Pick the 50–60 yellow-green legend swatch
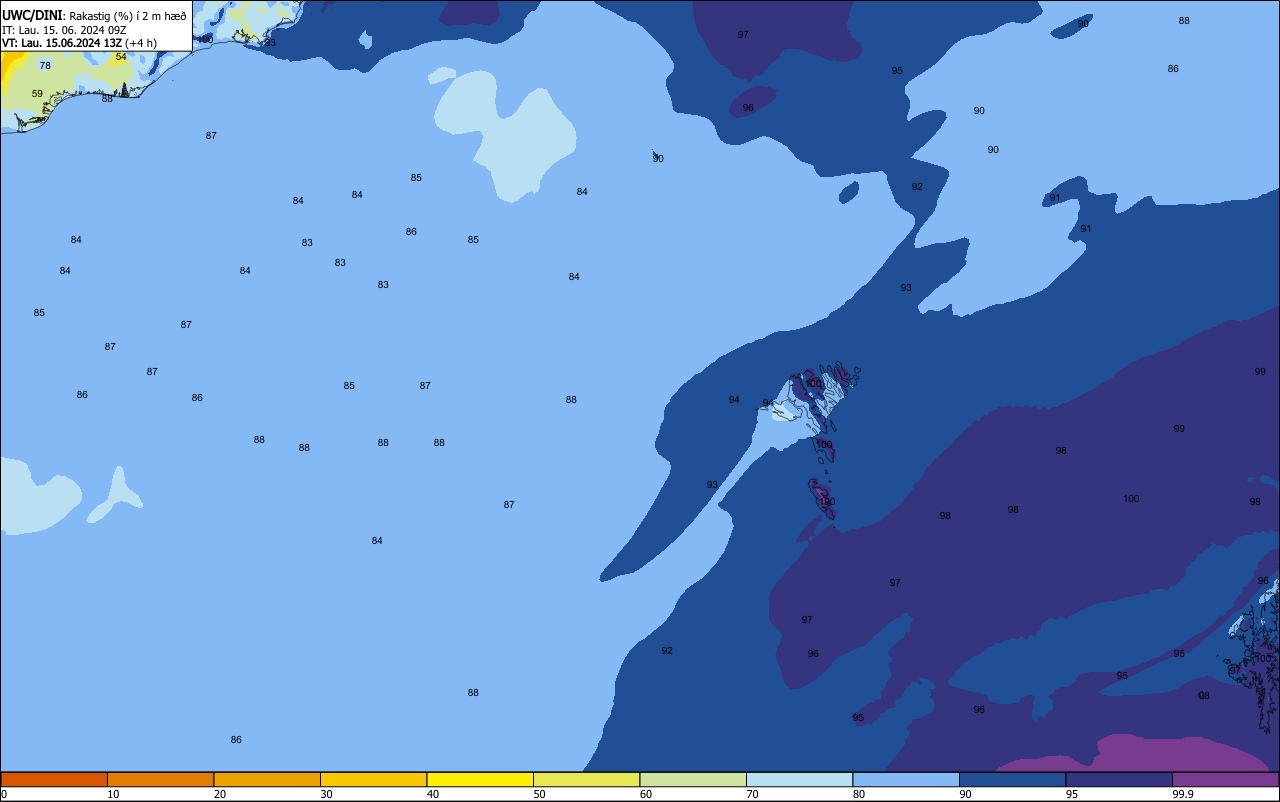The image size is (1280, 802). coord(586,779)
